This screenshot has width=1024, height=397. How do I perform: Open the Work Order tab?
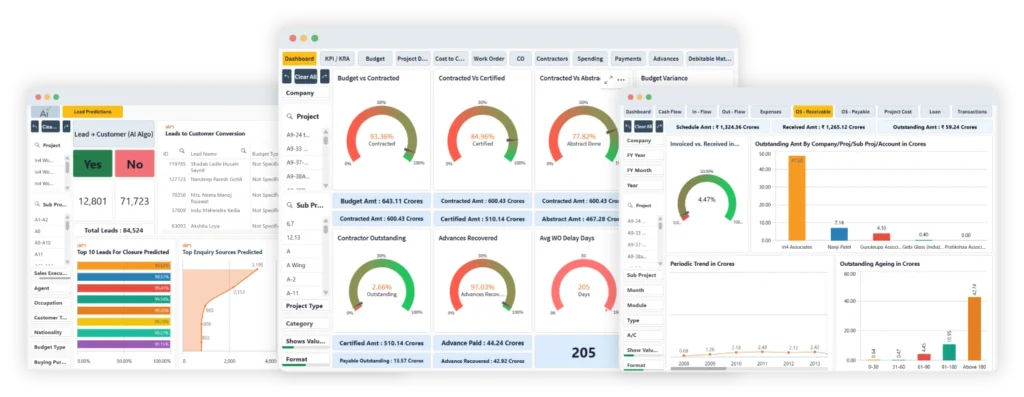(x=488, y=59)
